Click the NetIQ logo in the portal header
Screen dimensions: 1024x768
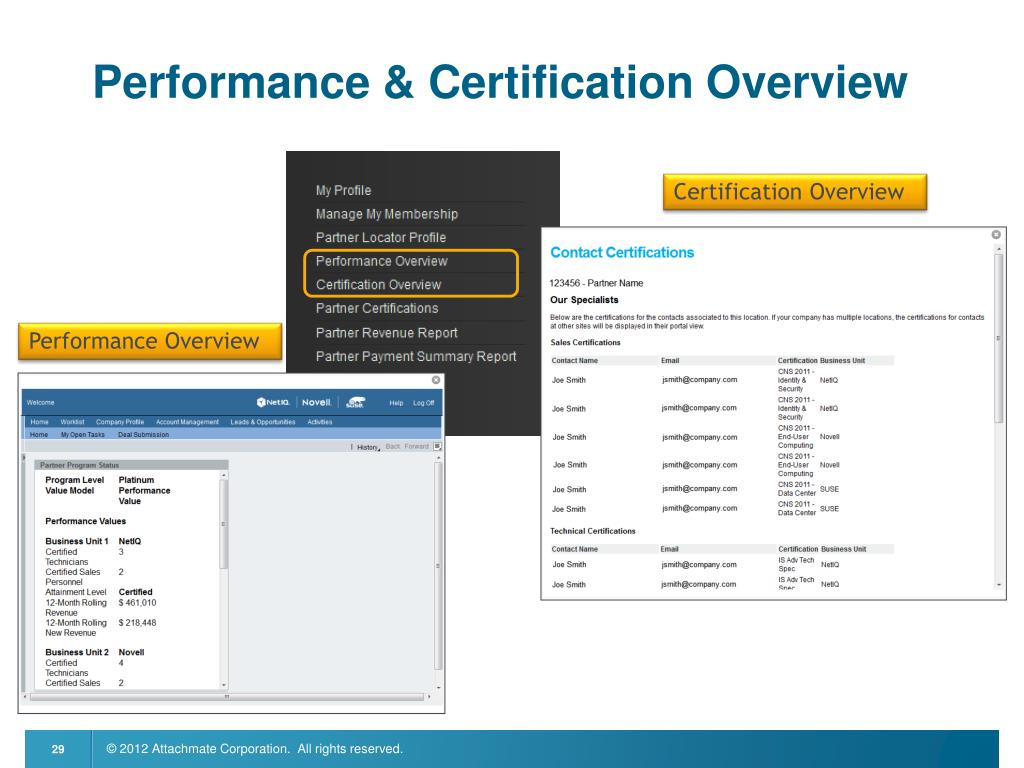coord(273,402)
